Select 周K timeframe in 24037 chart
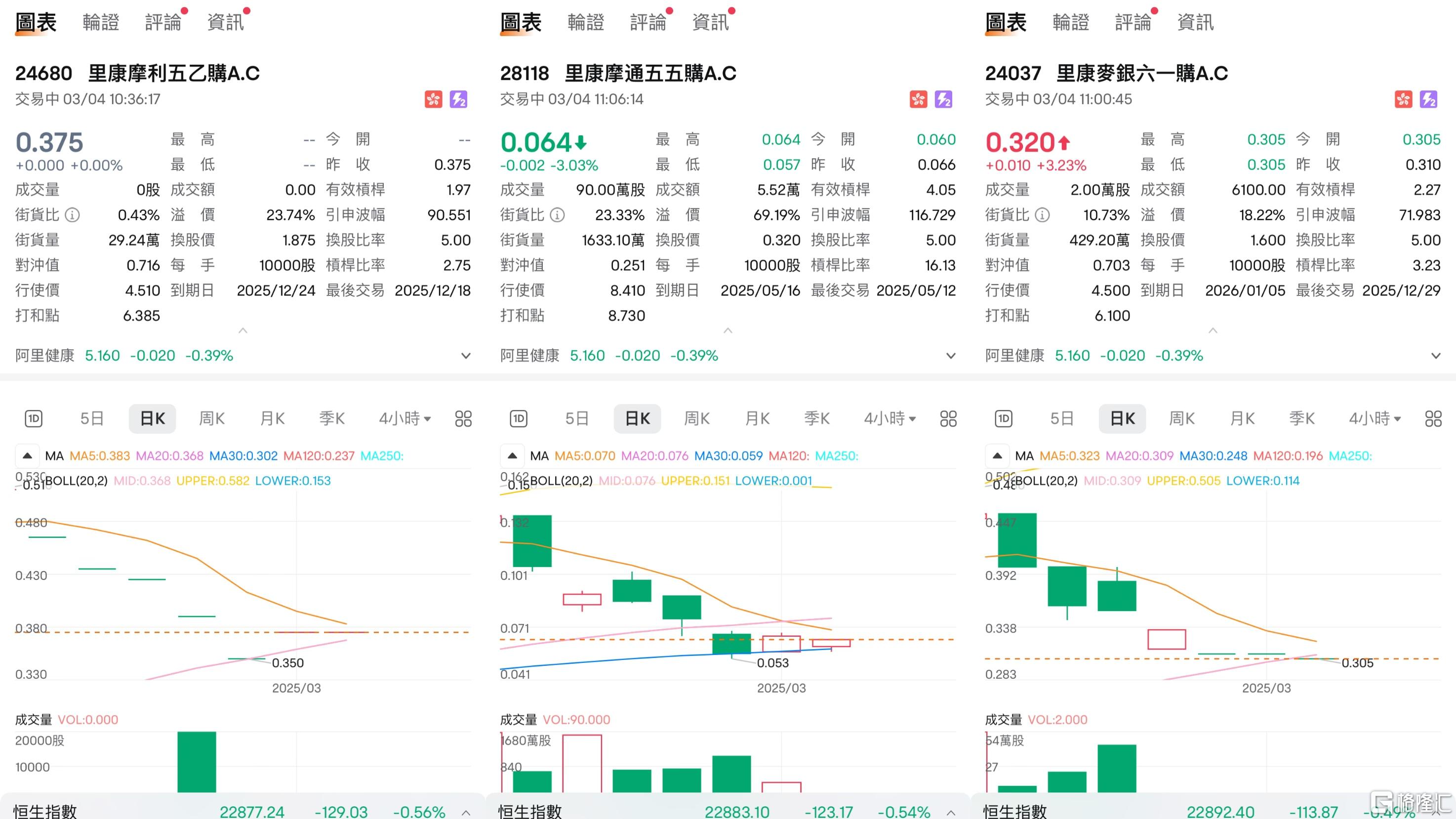This screenshot has height=819, width=1456. (x=1182, y=419)
